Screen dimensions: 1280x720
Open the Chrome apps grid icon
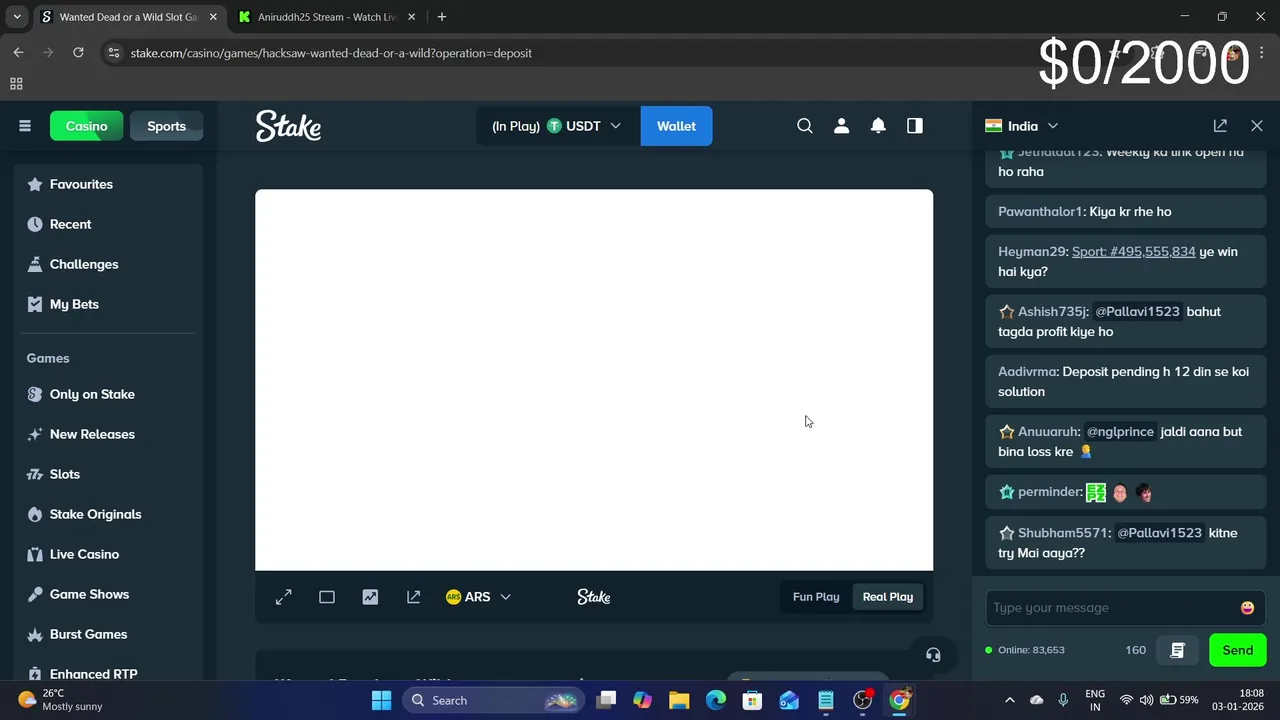pos(16,84)
